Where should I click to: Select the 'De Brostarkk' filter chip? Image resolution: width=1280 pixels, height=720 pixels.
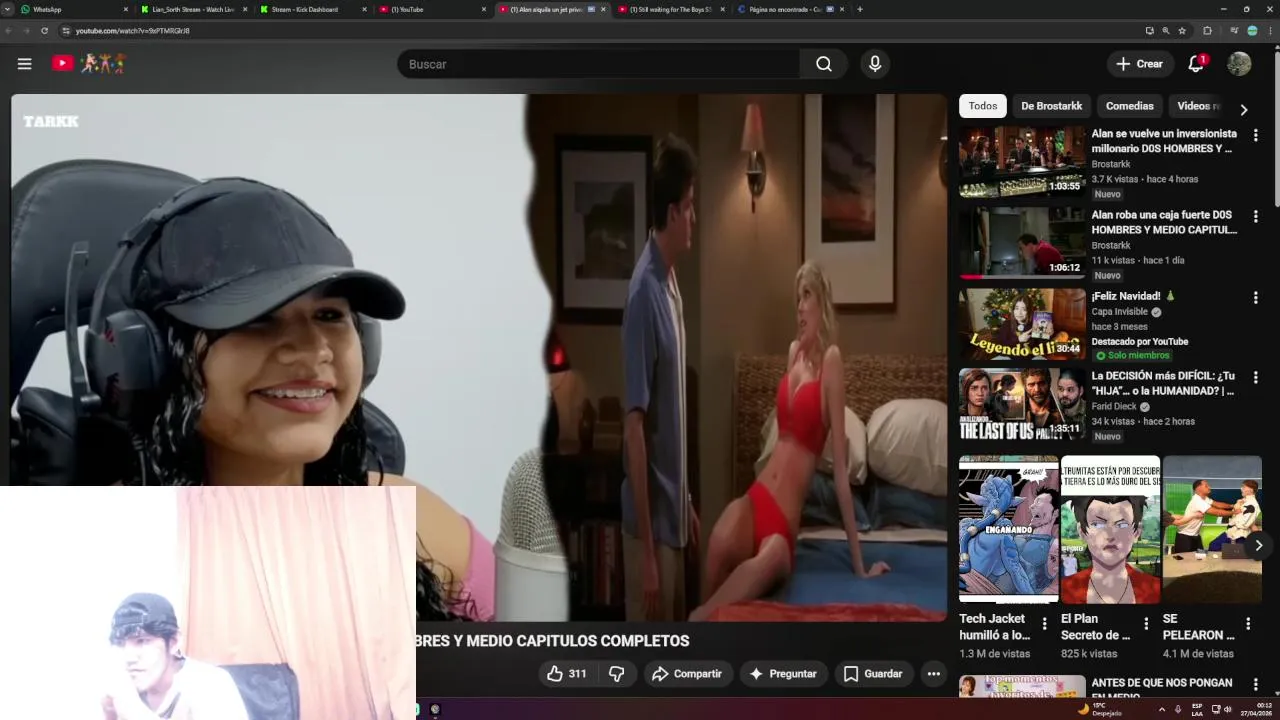click(x=1051, y=106)
